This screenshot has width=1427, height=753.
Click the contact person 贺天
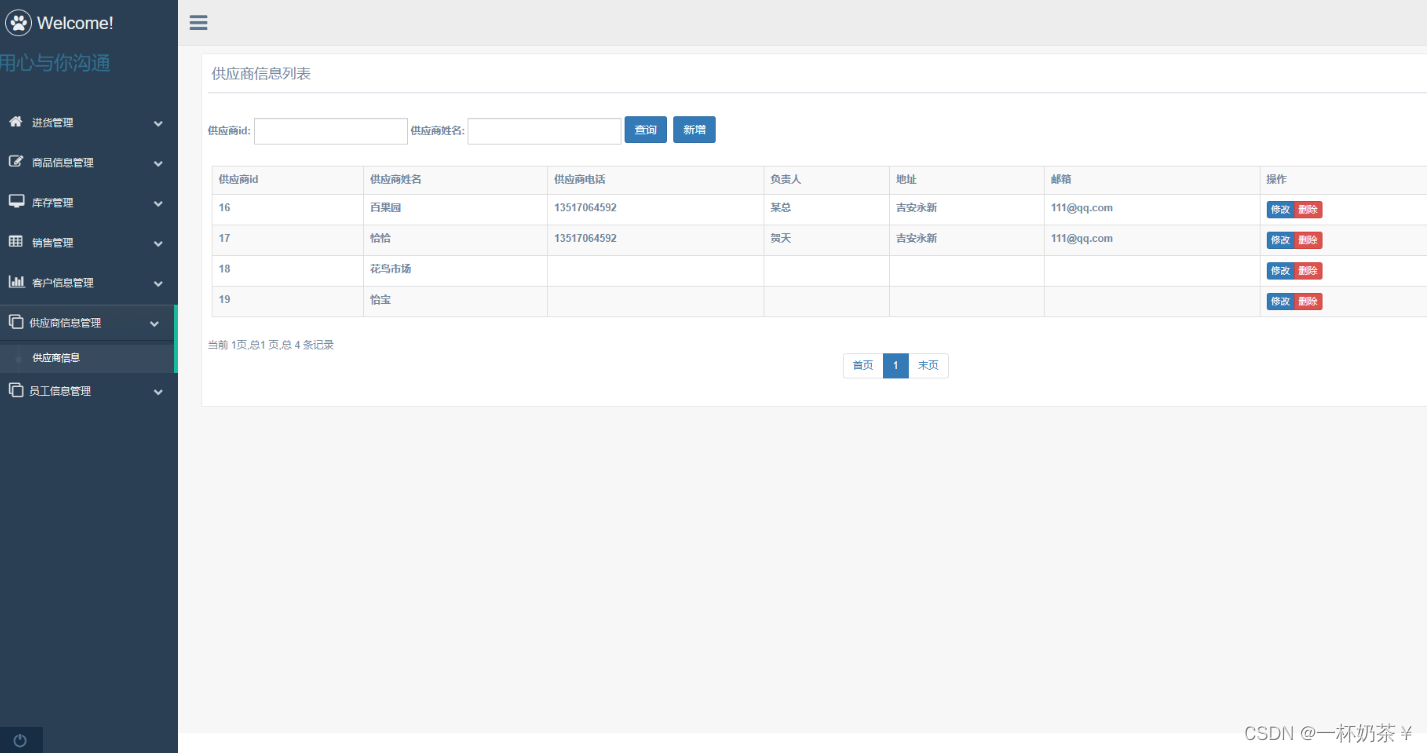pos(781,238)
